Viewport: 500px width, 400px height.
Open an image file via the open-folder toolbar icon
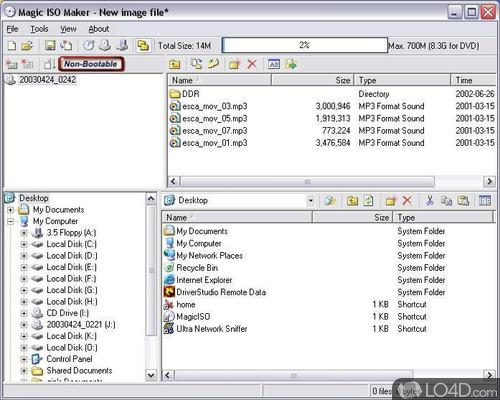pos(27,46)
